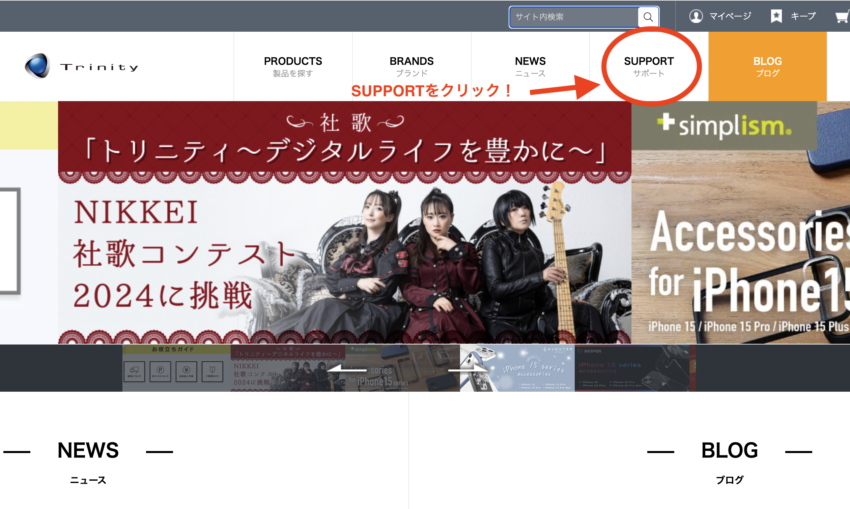
Task: Click the Keep bookmark icon
Action: pos(776,16)
